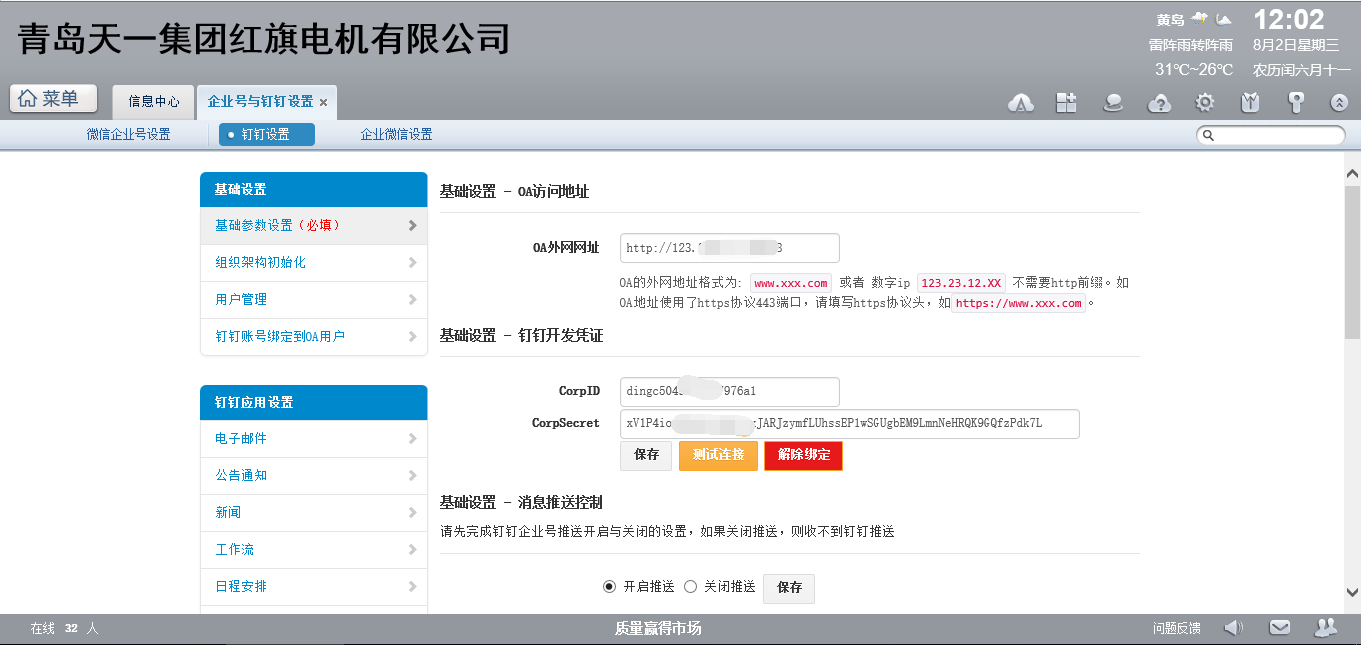Open the envelope message icon at bottom
This screenshot has height=645, width=1361.
pos(1279,628)
